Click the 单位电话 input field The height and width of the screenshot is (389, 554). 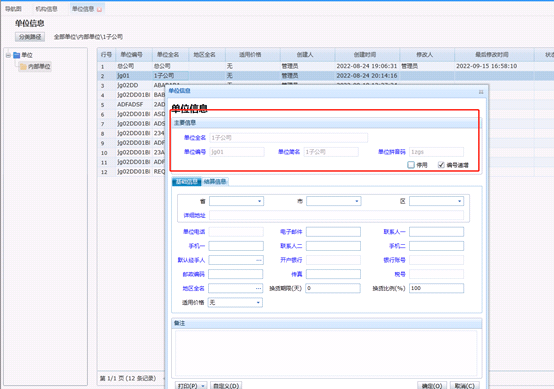pos(236,232)
